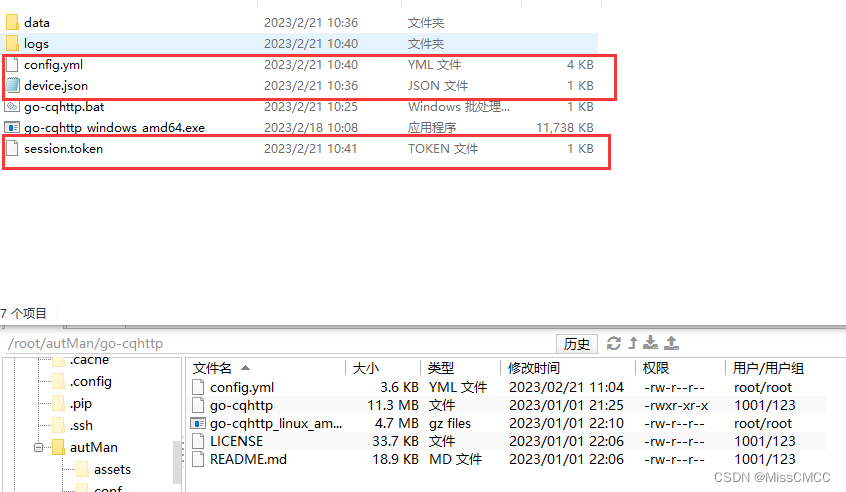Click the download toolbar icon
846x492 pixels.
coord(651,343)
